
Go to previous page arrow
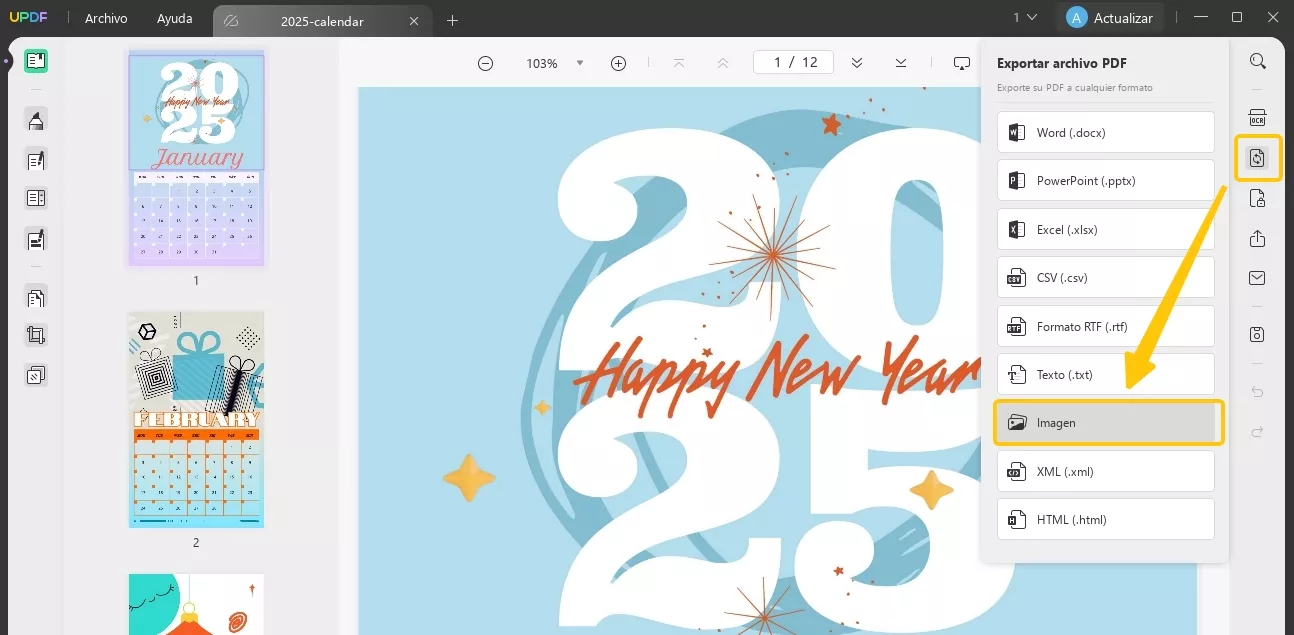click(x=723, y=63)
